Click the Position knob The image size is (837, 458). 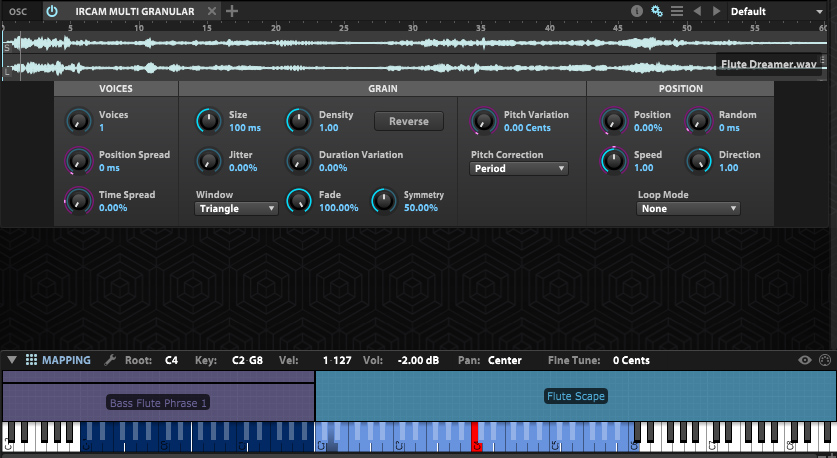(x=614, y=121)
